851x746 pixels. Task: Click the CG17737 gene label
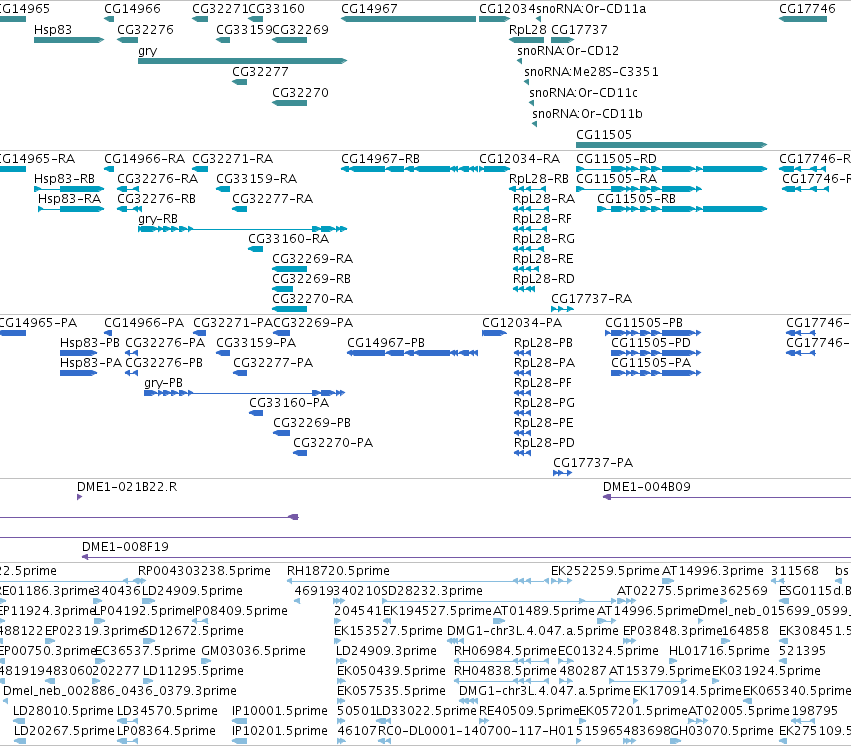pos(579,30)
